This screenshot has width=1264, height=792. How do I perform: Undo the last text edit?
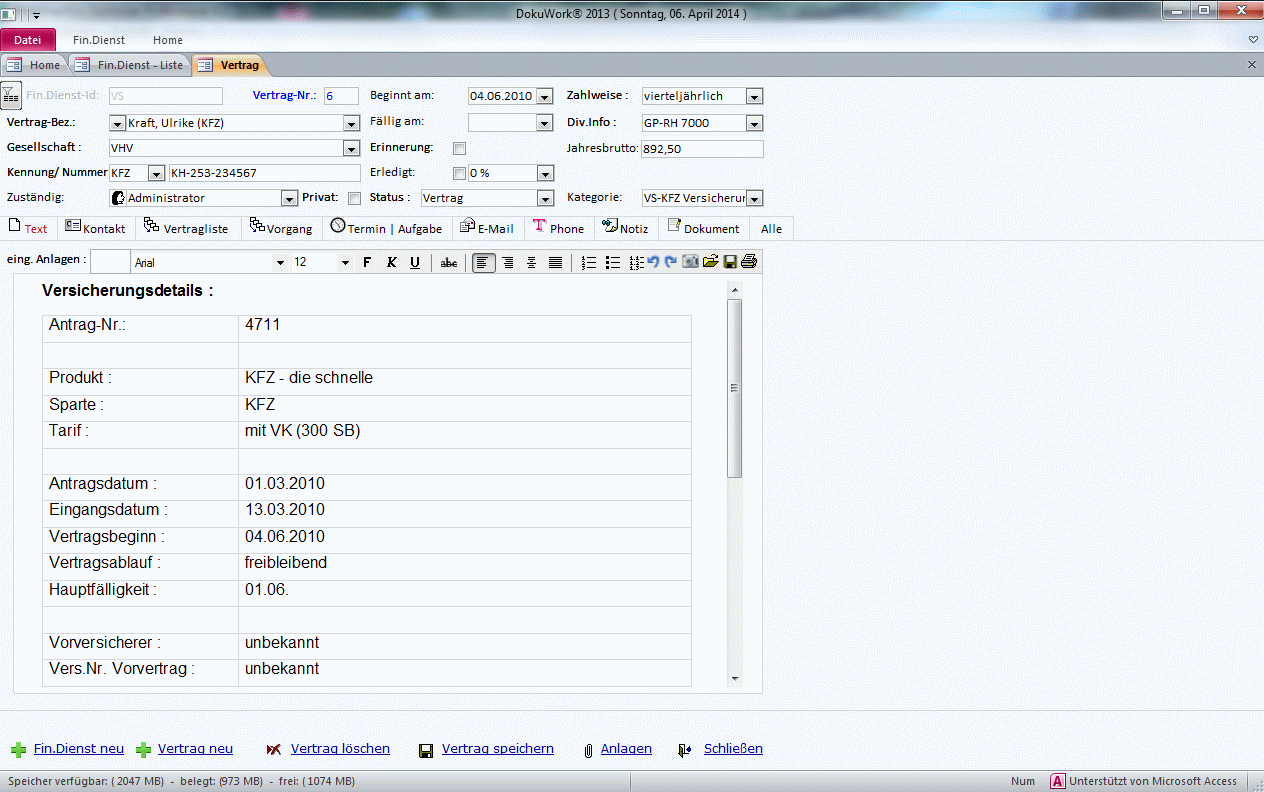(654, 262)
